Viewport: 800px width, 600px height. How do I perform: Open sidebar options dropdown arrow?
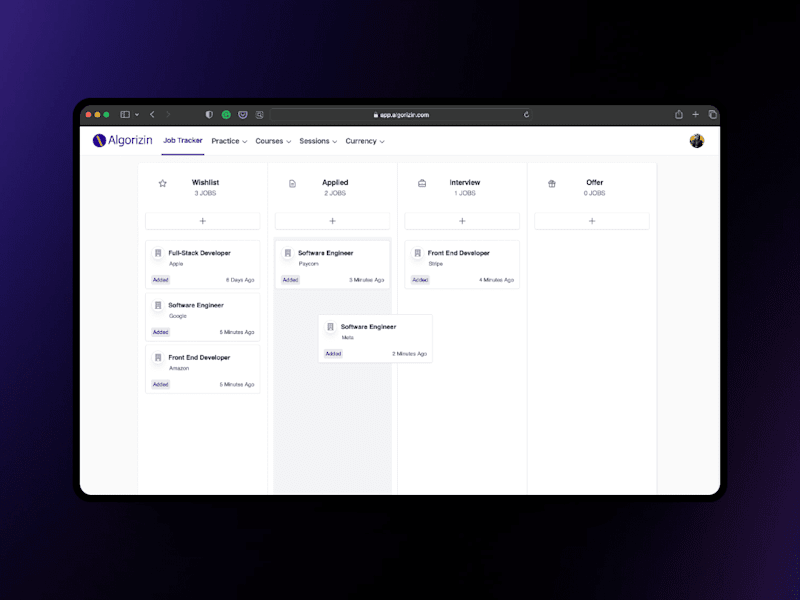click(x=137, y=115)
